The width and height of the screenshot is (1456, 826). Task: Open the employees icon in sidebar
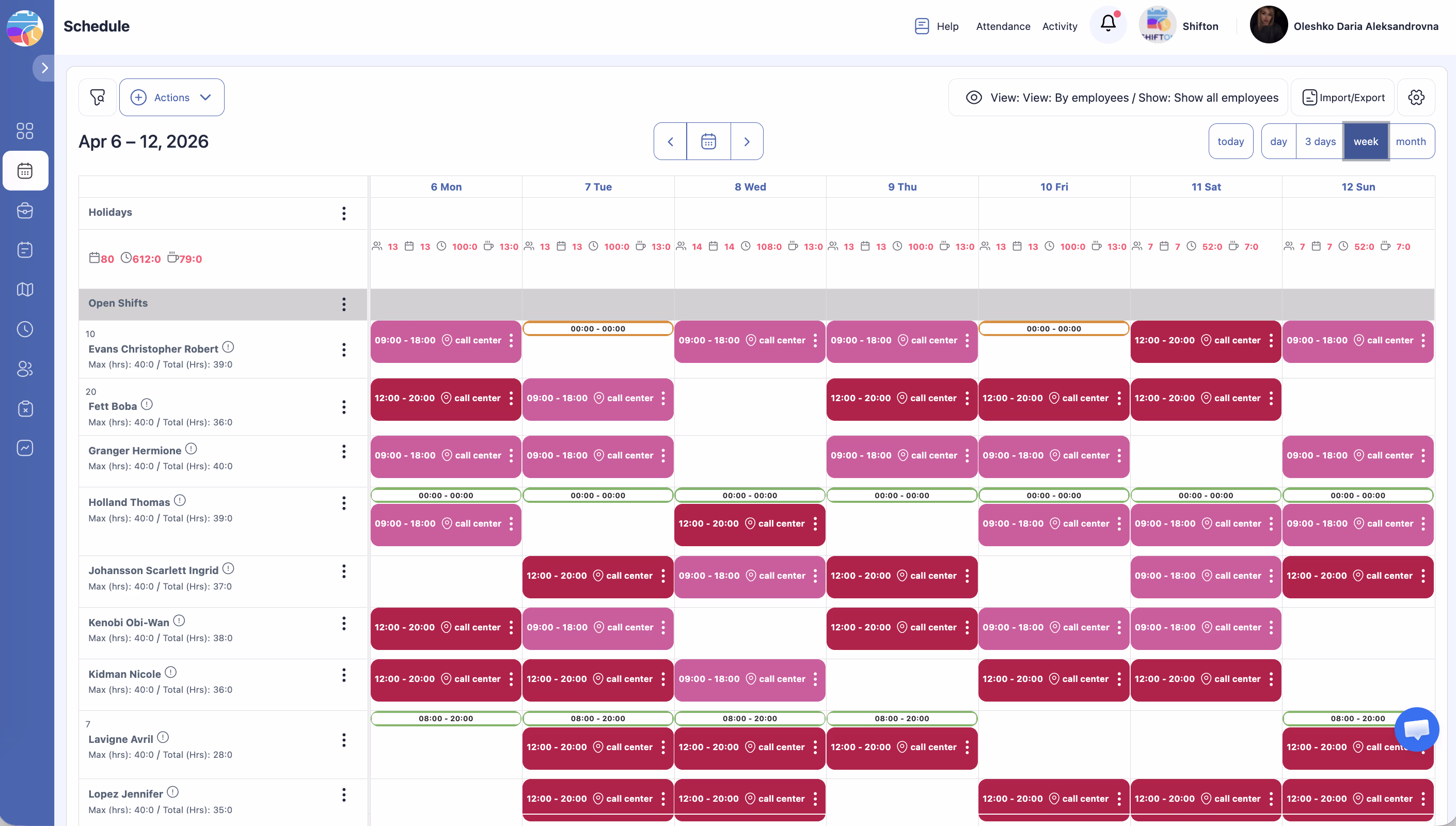25,369
